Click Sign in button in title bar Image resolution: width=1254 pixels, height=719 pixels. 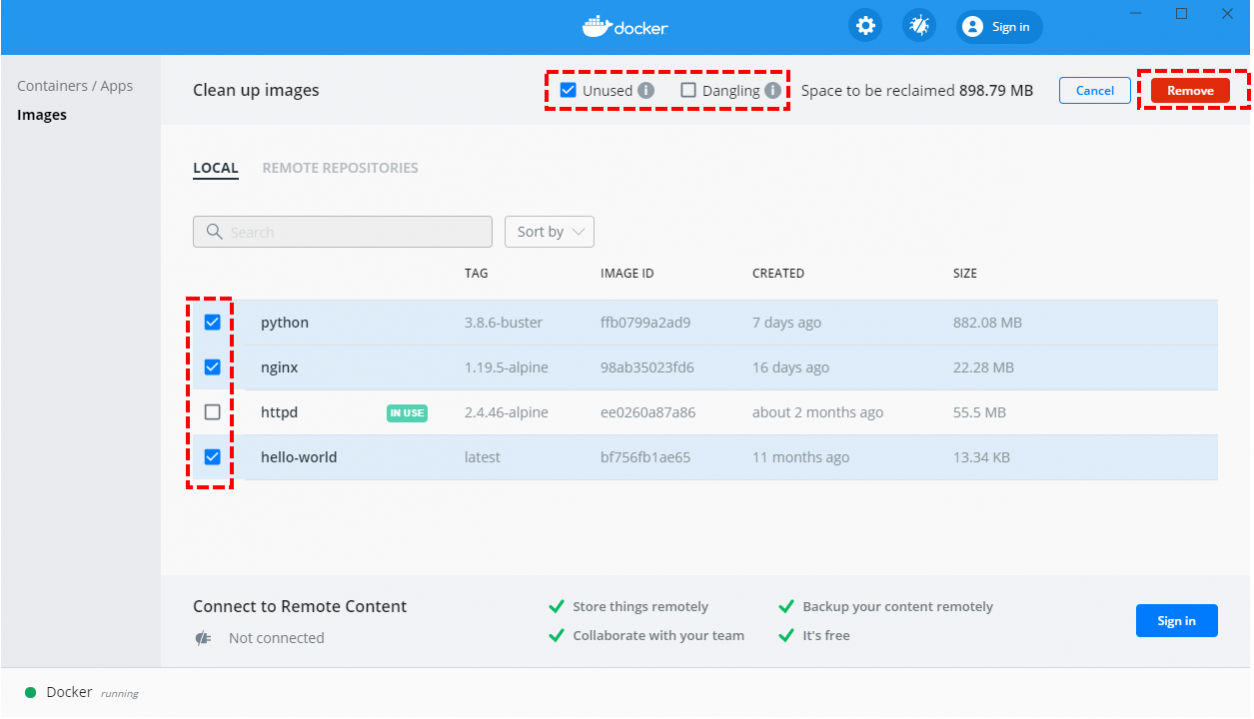[x=999, y=27]
